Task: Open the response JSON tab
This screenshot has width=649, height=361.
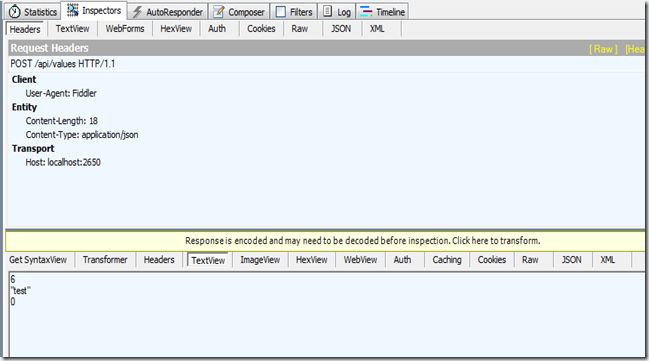Action: point(571,260)
